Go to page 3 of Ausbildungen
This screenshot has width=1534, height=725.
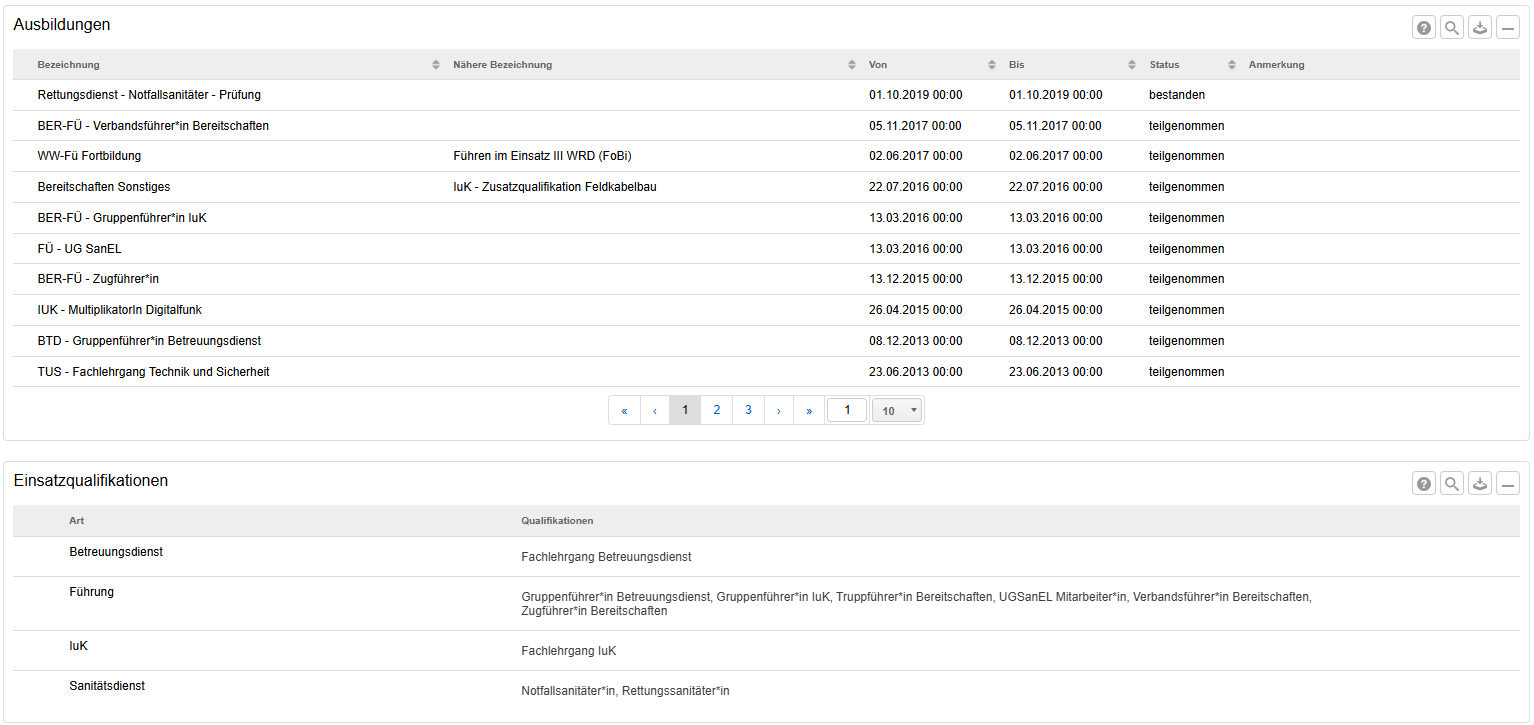748,410
